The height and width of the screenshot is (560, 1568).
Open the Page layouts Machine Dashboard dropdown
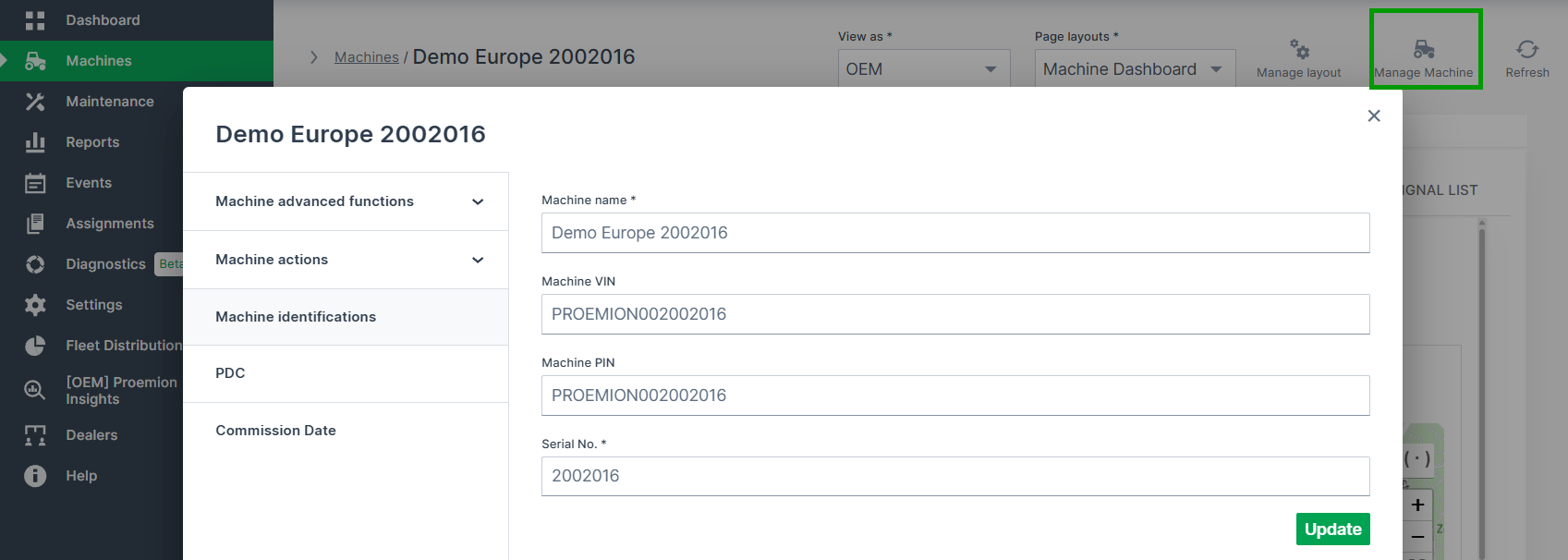(x=1134, y=69)
